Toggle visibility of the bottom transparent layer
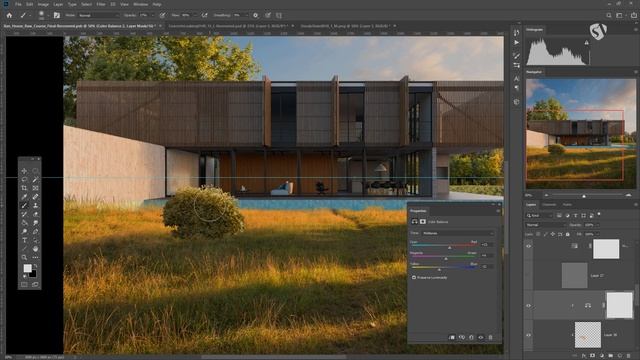Screen dimensions: 640x360 coord(529,335)
